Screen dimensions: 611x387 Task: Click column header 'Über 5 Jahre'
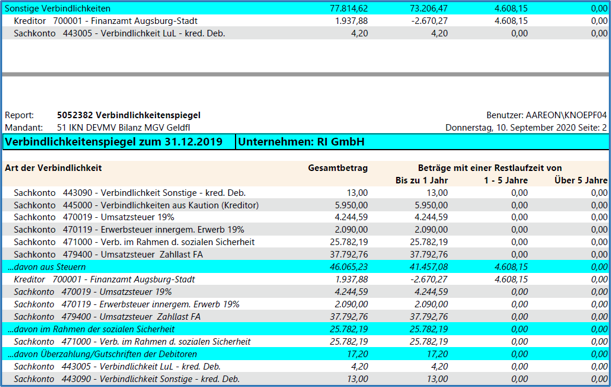tap(581, 180)
